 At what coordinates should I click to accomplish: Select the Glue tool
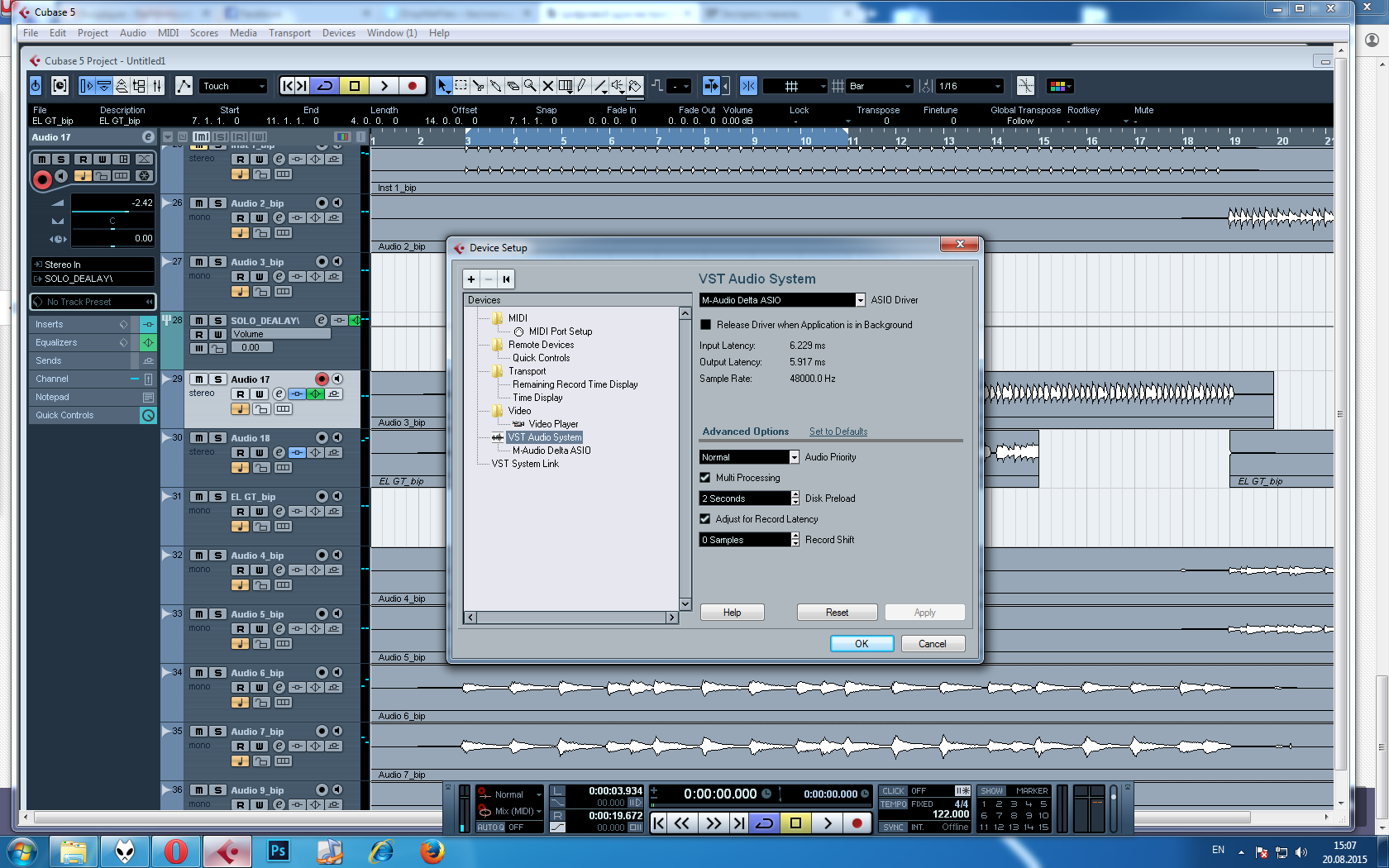tap(495, 85)
